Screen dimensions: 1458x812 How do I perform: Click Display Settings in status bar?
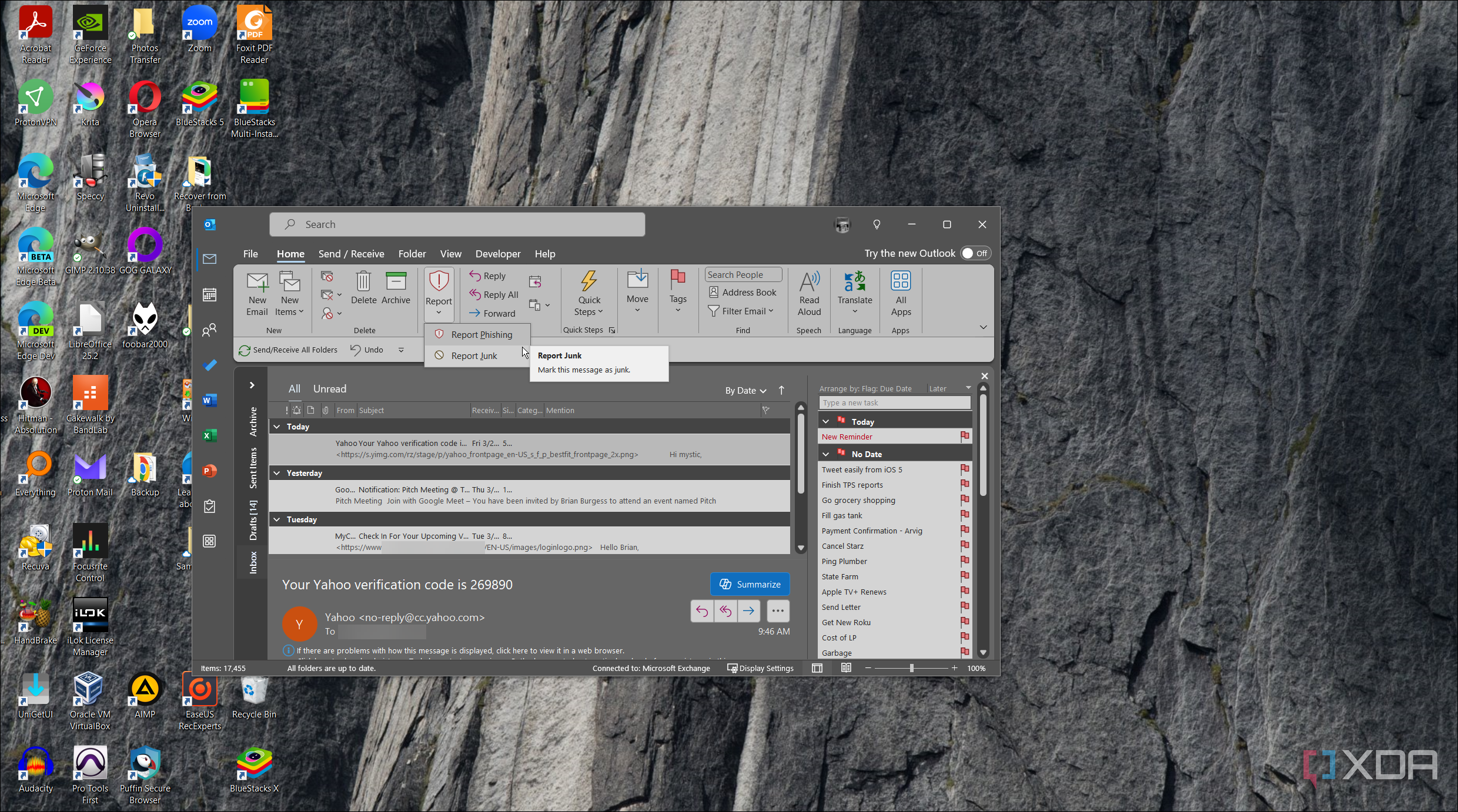(x=761, y=668)
